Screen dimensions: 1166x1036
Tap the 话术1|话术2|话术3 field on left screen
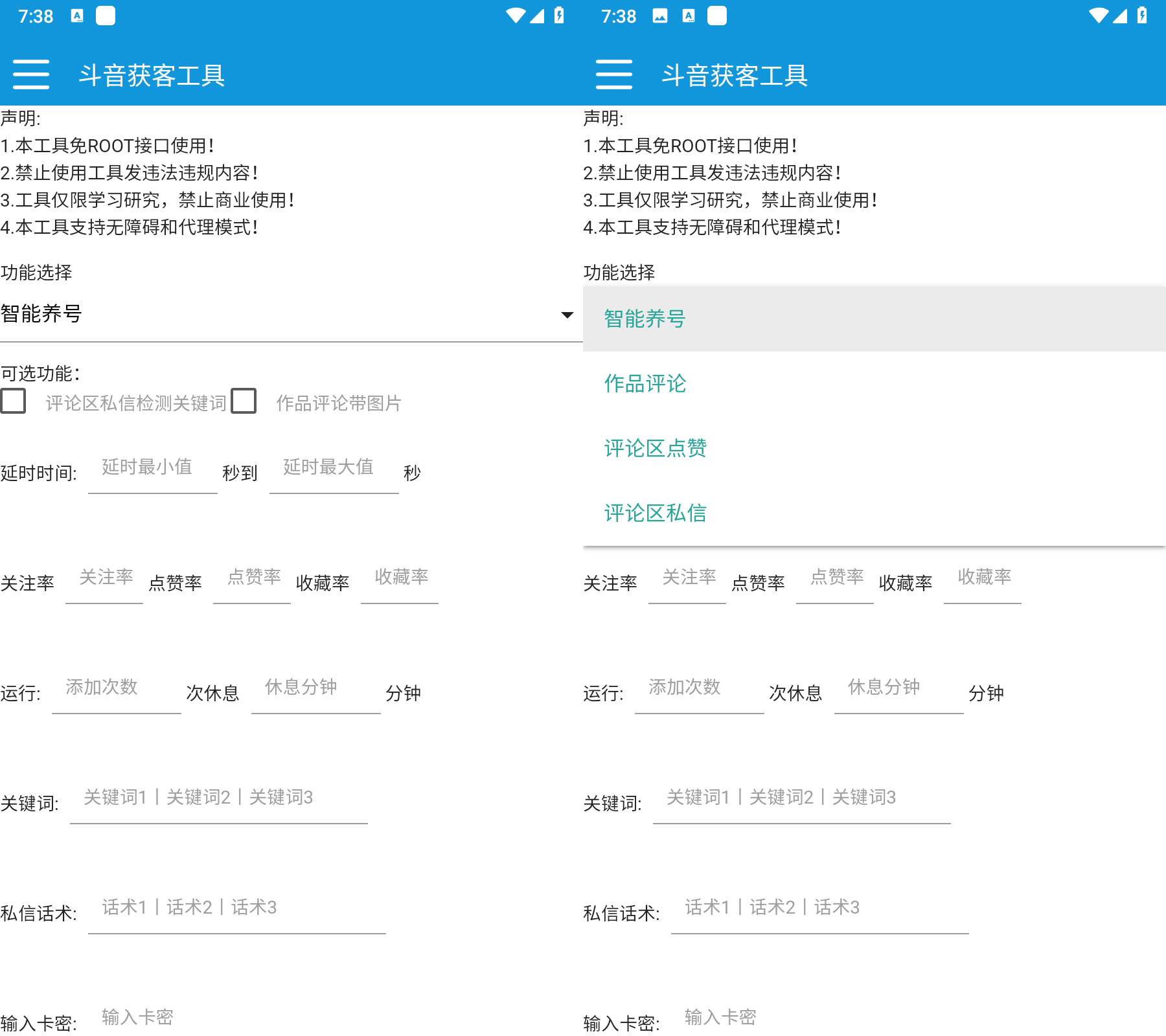click(236, 910)
